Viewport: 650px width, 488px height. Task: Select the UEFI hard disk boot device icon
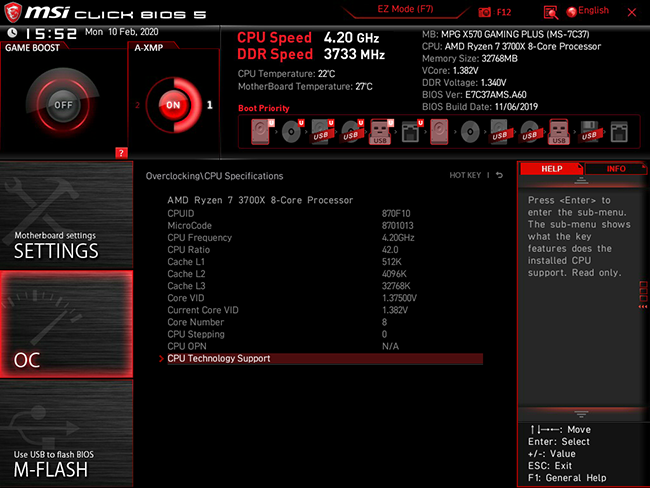coord(262,131)
